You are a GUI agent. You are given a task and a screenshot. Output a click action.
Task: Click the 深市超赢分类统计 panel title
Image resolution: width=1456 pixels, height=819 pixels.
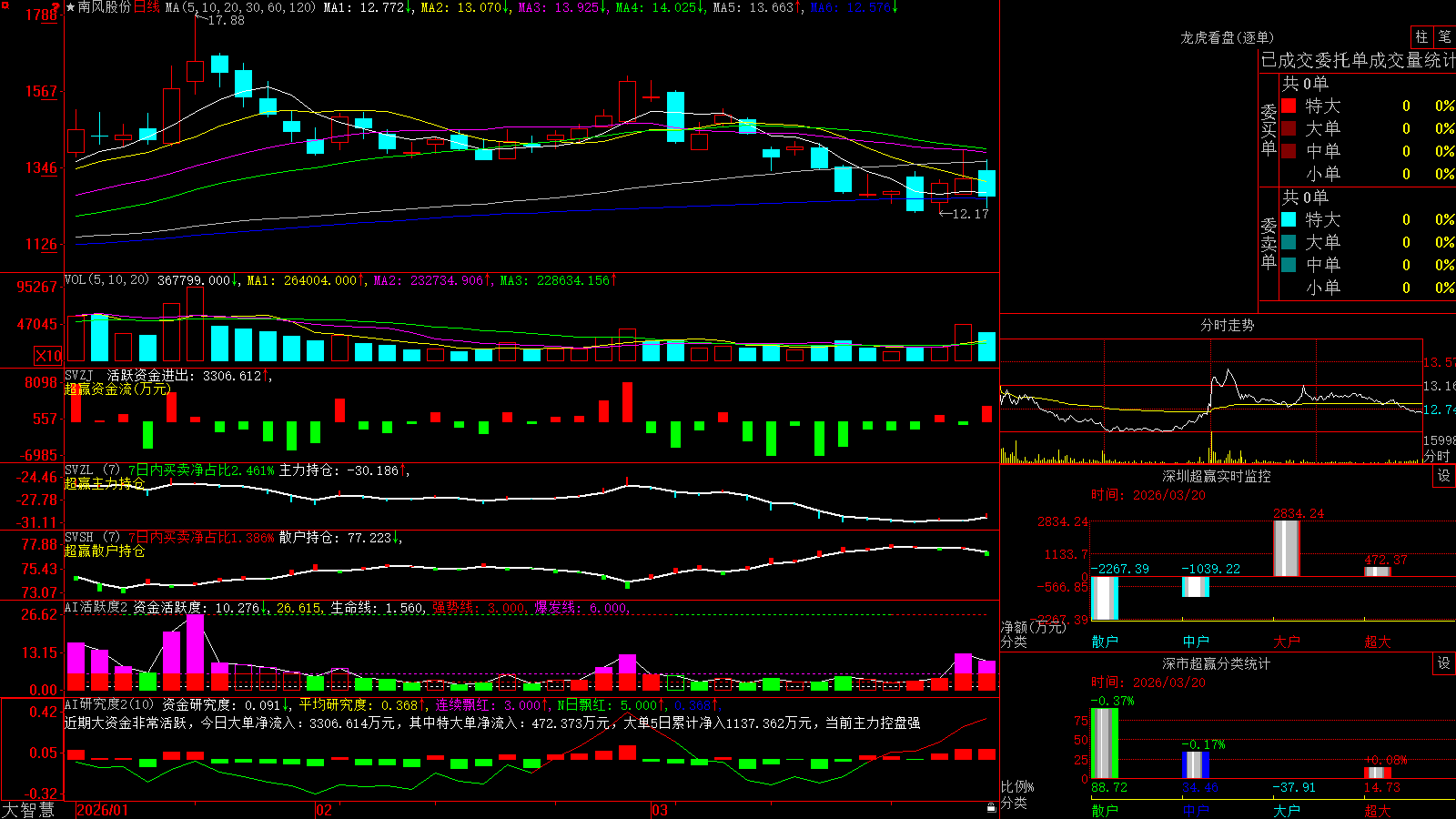[x=1216, y=663]
